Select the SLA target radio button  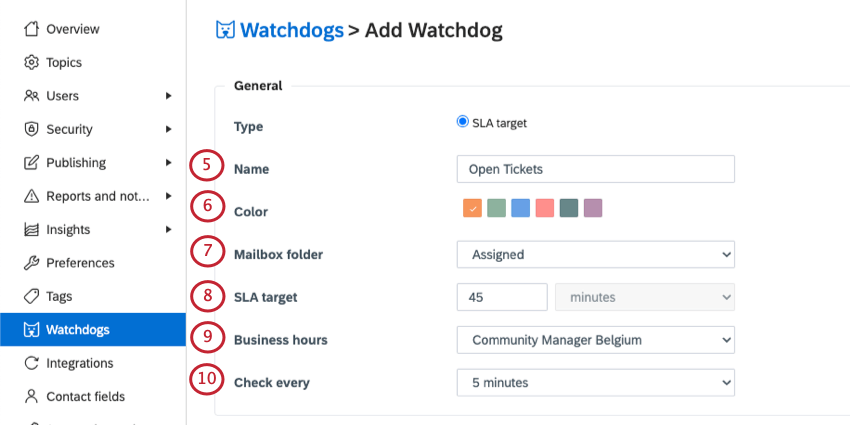point(462,122)
